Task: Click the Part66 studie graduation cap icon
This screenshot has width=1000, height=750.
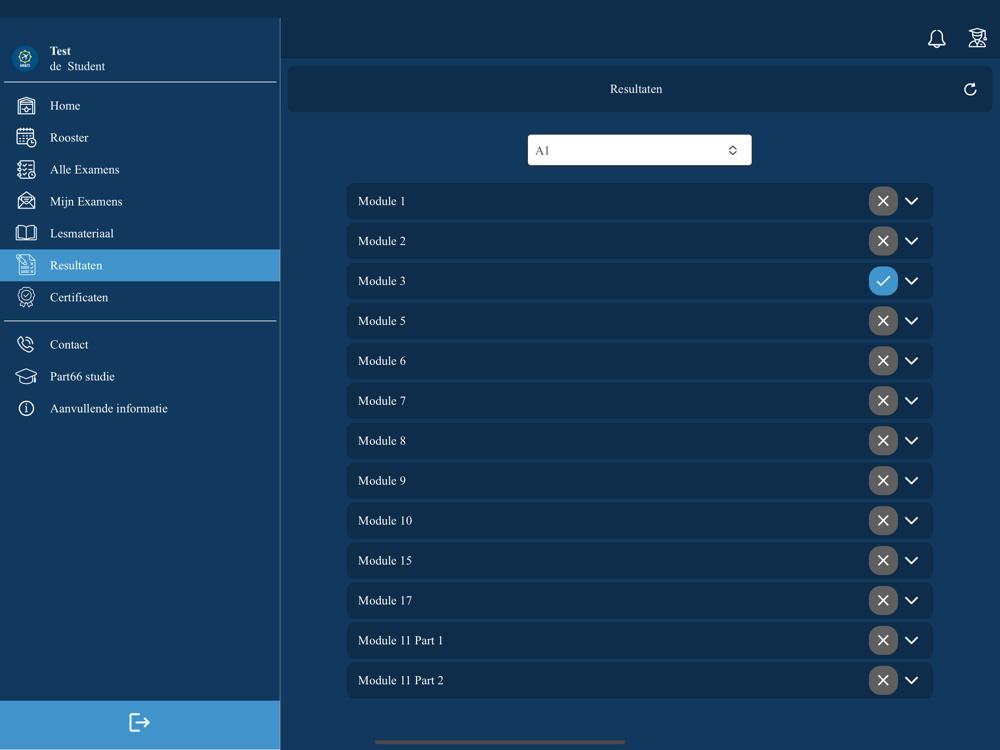Action: tap(26, 376)
